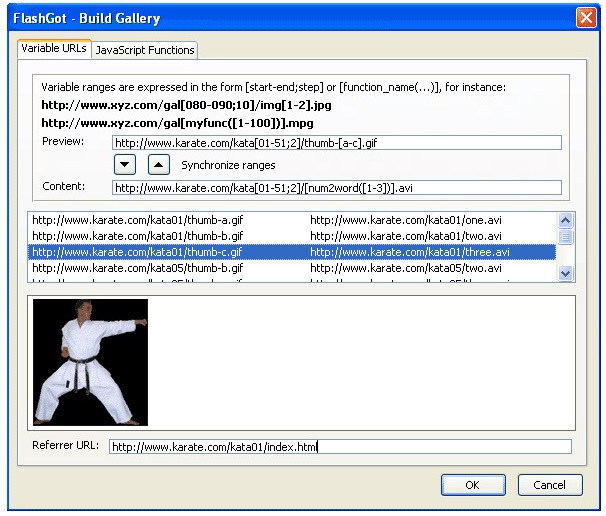Screen dimensions: 606x516
Task: Click the karate preview thumbnail image
Action: tap(90, 363)
